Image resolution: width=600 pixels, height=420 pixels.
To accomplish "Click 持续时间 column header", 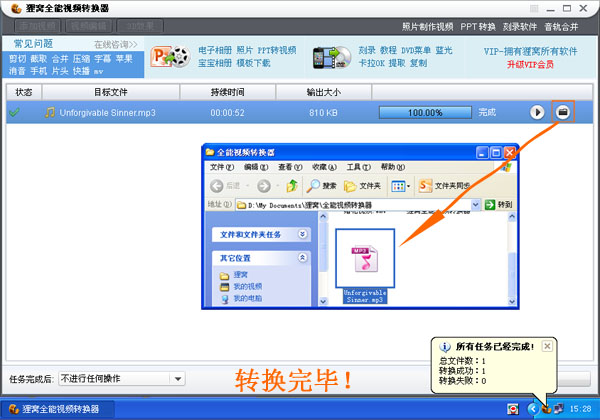I will [x=228, y=92].
